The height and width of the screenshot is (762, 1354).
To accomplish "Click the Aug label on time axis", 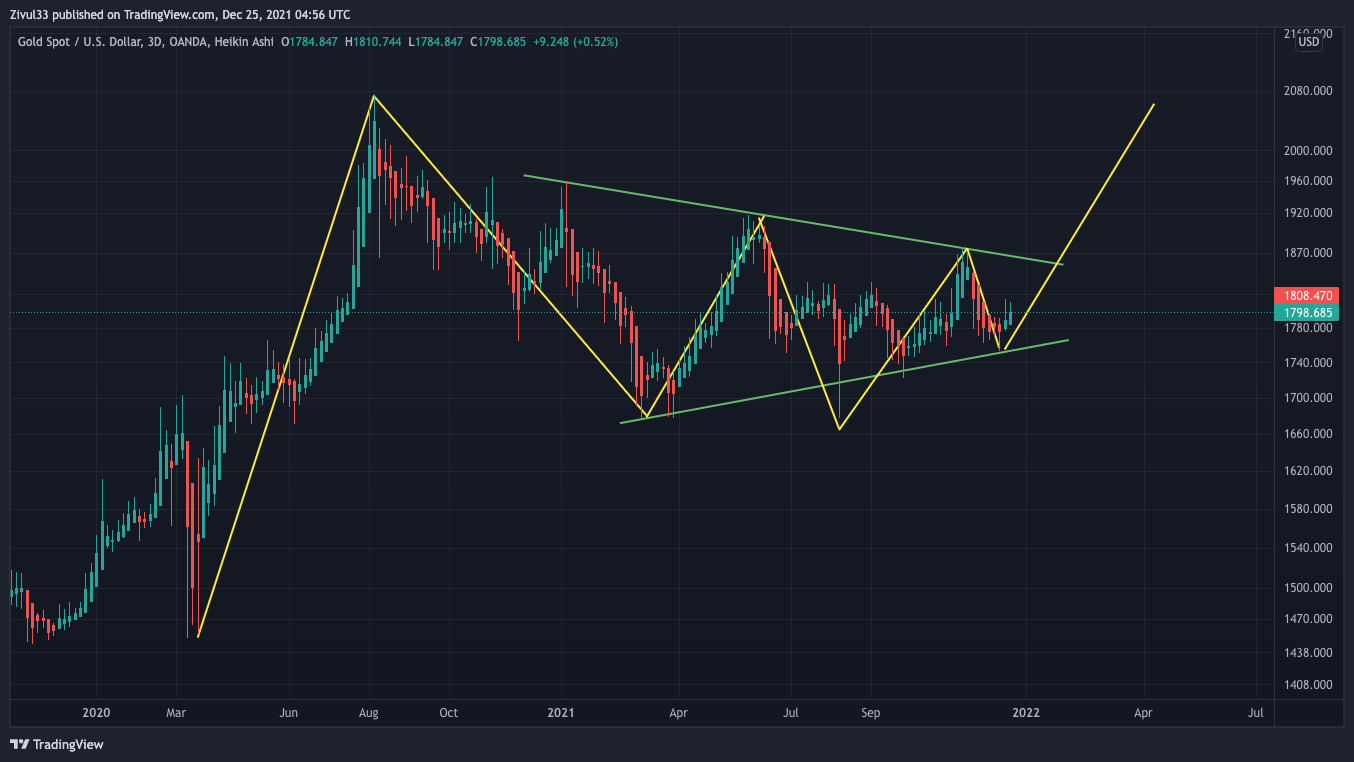I will (x=369, y=713).
